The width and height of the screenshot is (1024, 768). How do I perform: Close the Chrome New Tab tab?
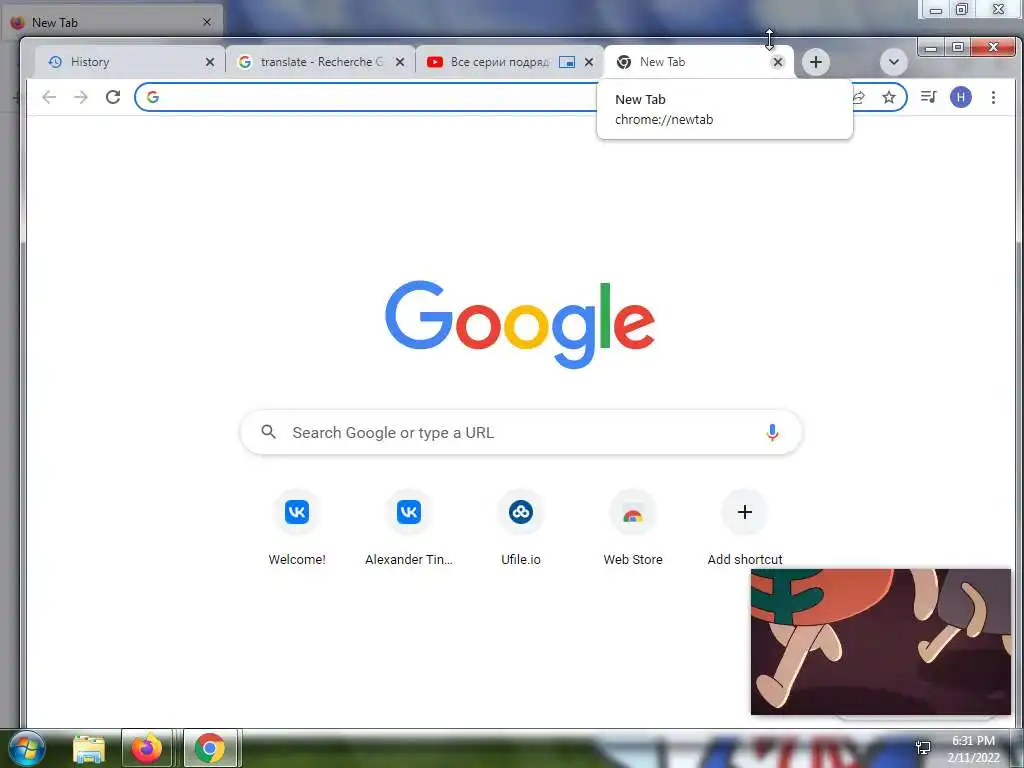pyautogui.click(x=777, y=62)
